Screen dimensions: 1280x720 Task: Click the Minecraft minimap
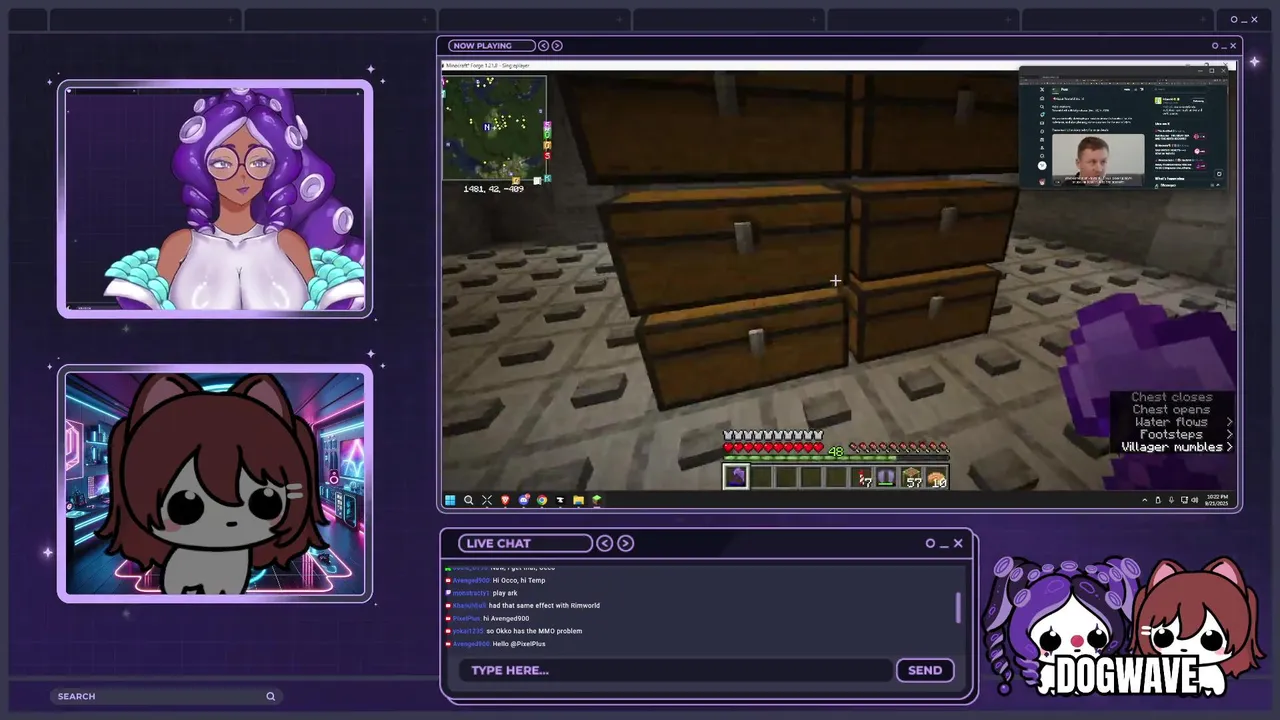click(495, 129)
